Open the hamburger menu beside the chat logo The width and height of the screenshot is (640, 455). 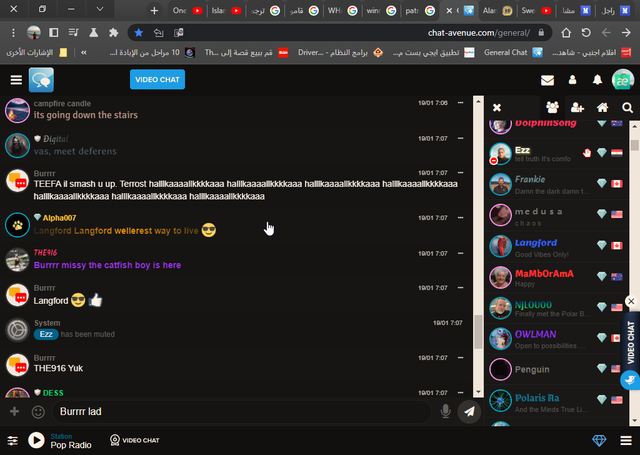(x=16, y=80)
